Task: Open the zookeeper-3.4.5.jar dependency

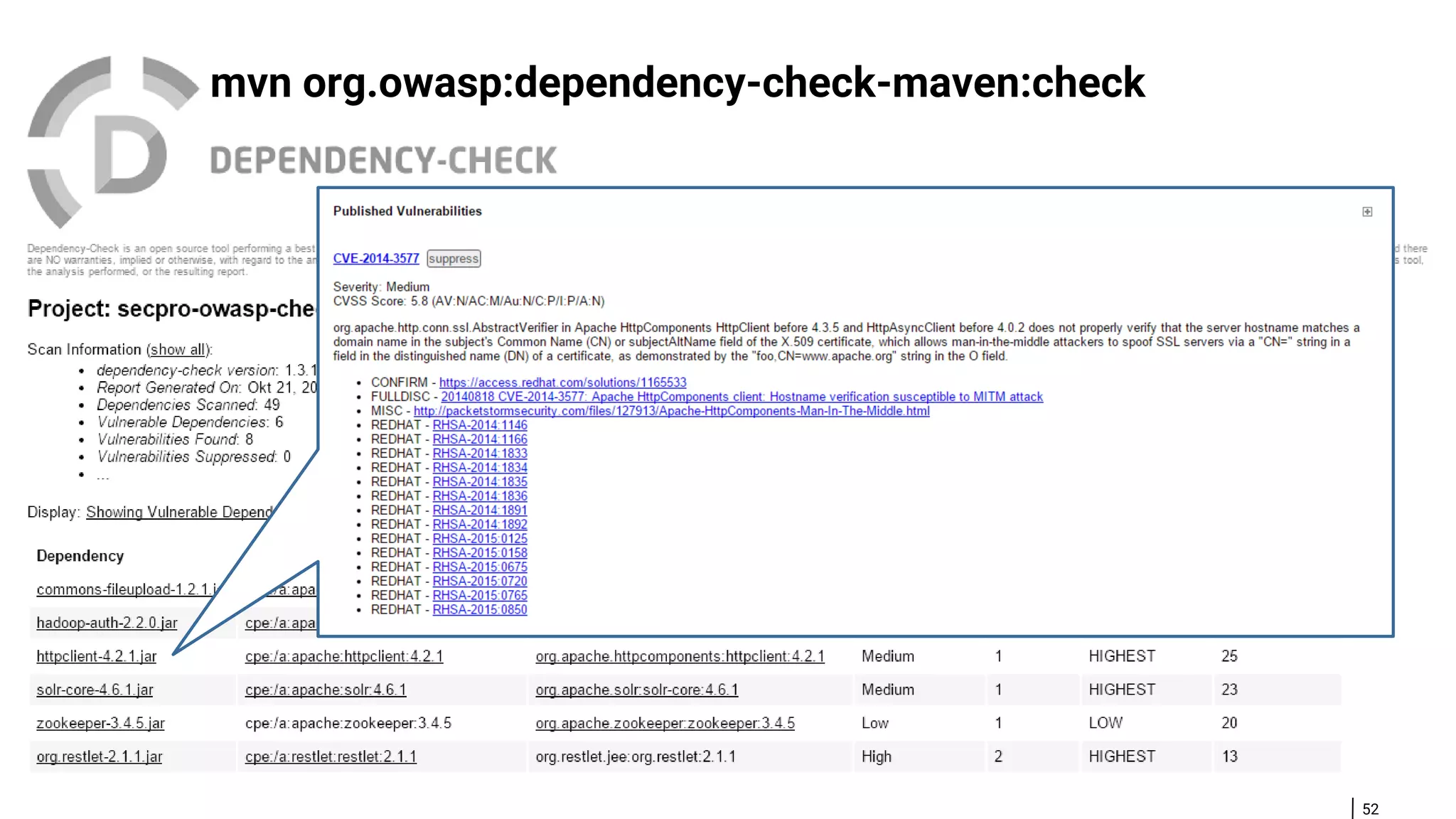Action: tap(100, 723)
